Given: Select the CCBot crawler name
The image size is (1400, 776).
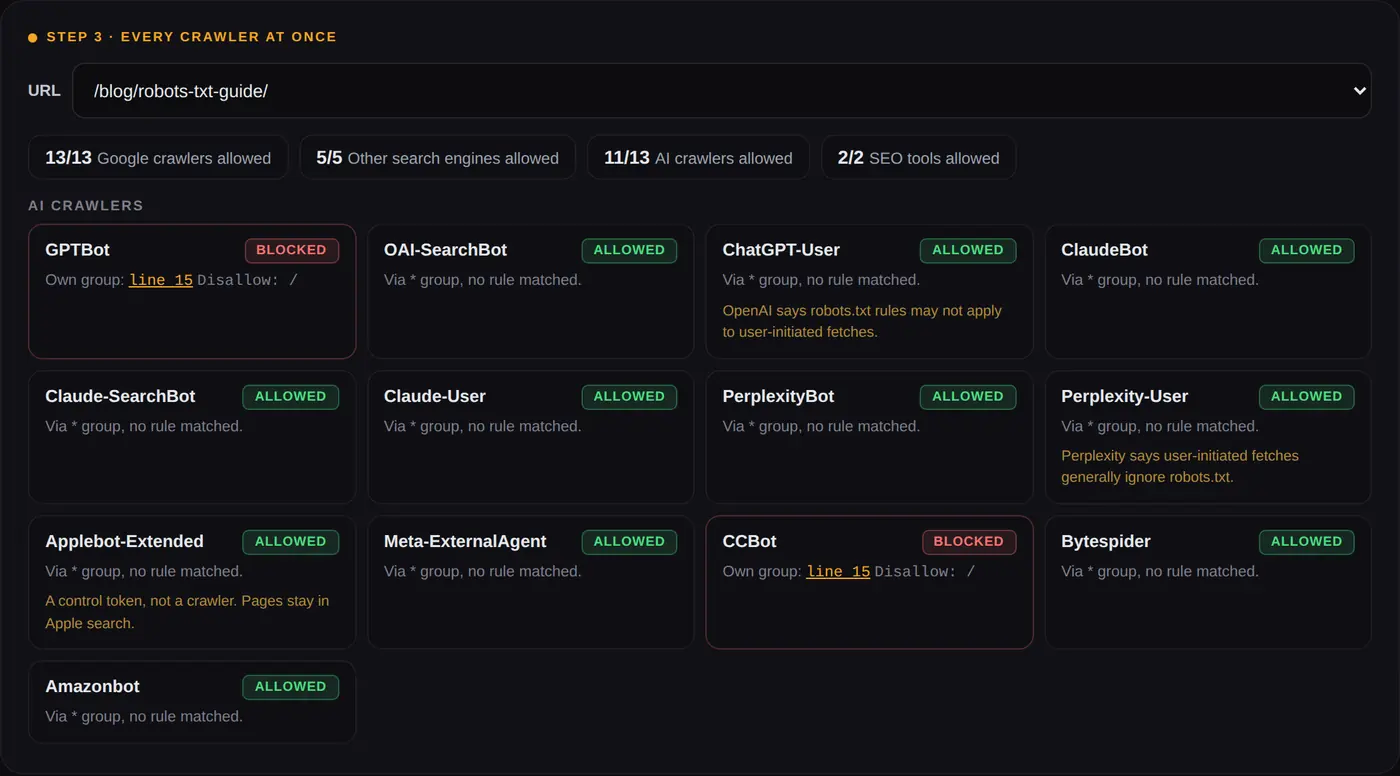Looking at the screenshot, I should pyautogui.click(x=749, y=541).
